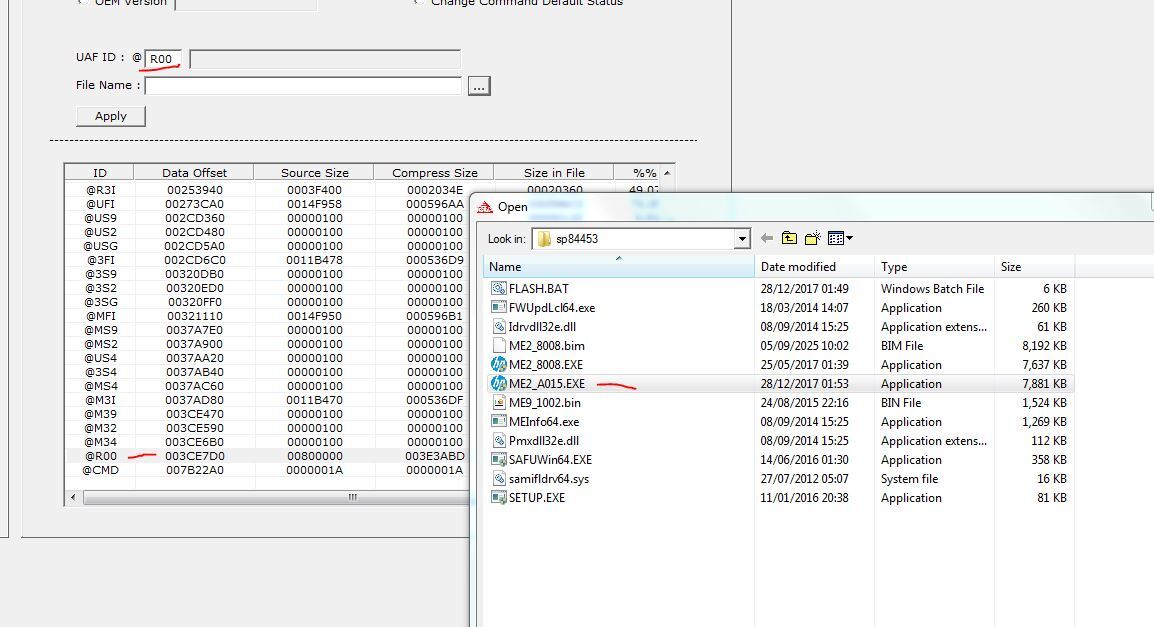This screenshot has width=1154, height=627.
Task: Click the Apply button
Action: pyautogui.click(x=110, y=116)
